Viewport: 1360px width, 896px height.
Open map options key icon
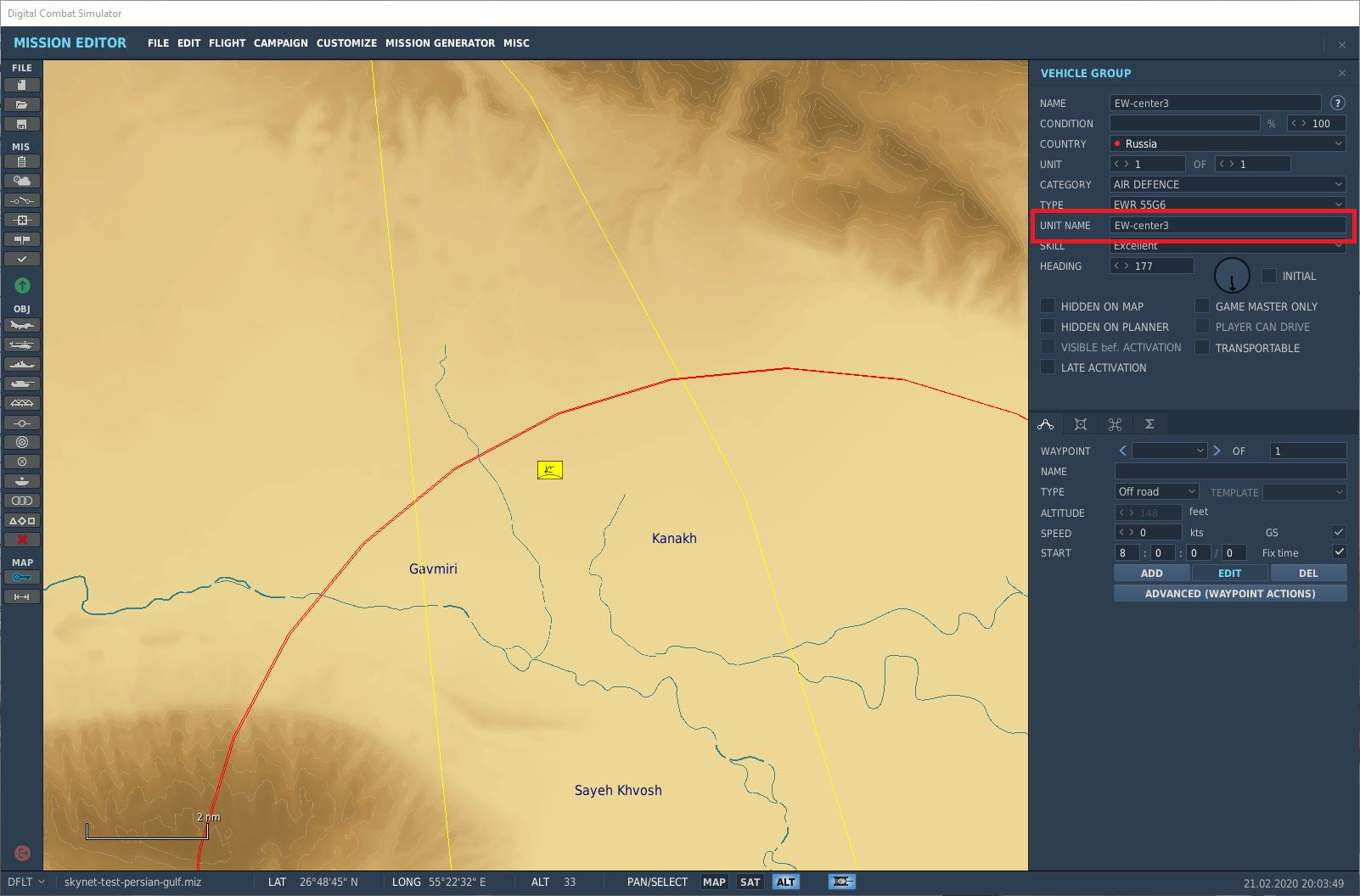click(x=22, y=577)
